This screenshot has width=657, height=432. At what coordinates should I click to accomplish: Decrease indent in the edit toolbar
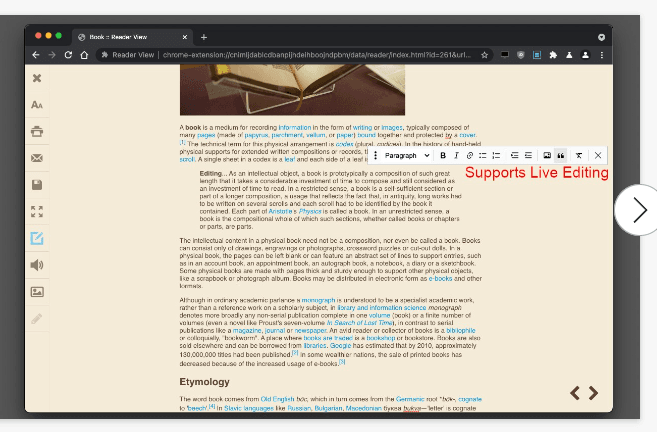(x=515, y=155)
